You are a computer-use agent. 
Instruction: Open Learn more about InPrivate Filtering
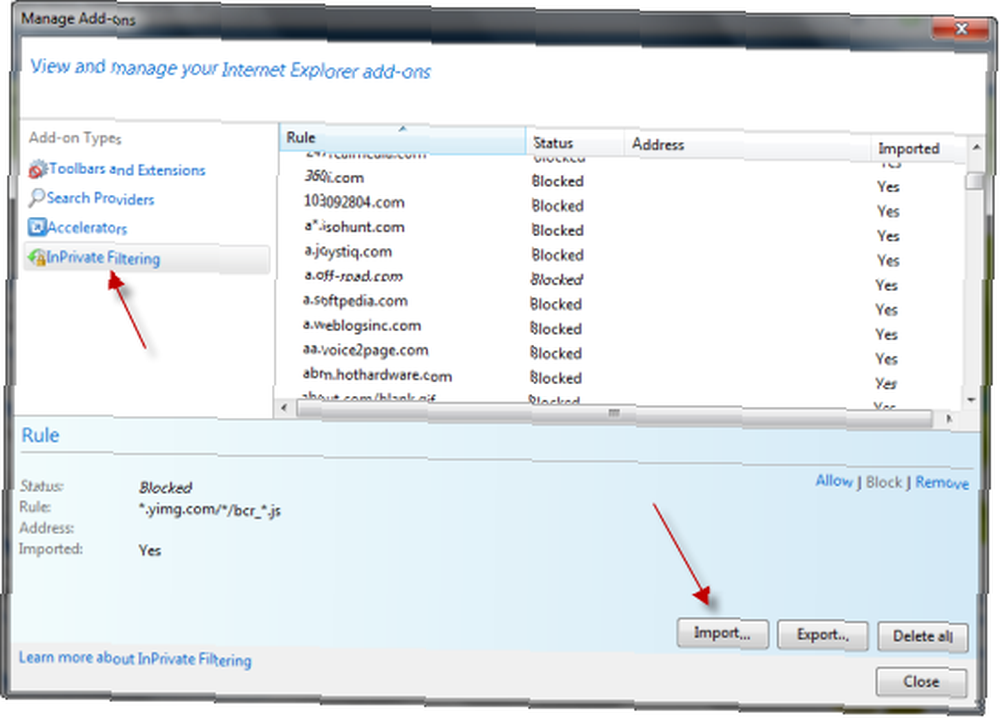[135, 658]
